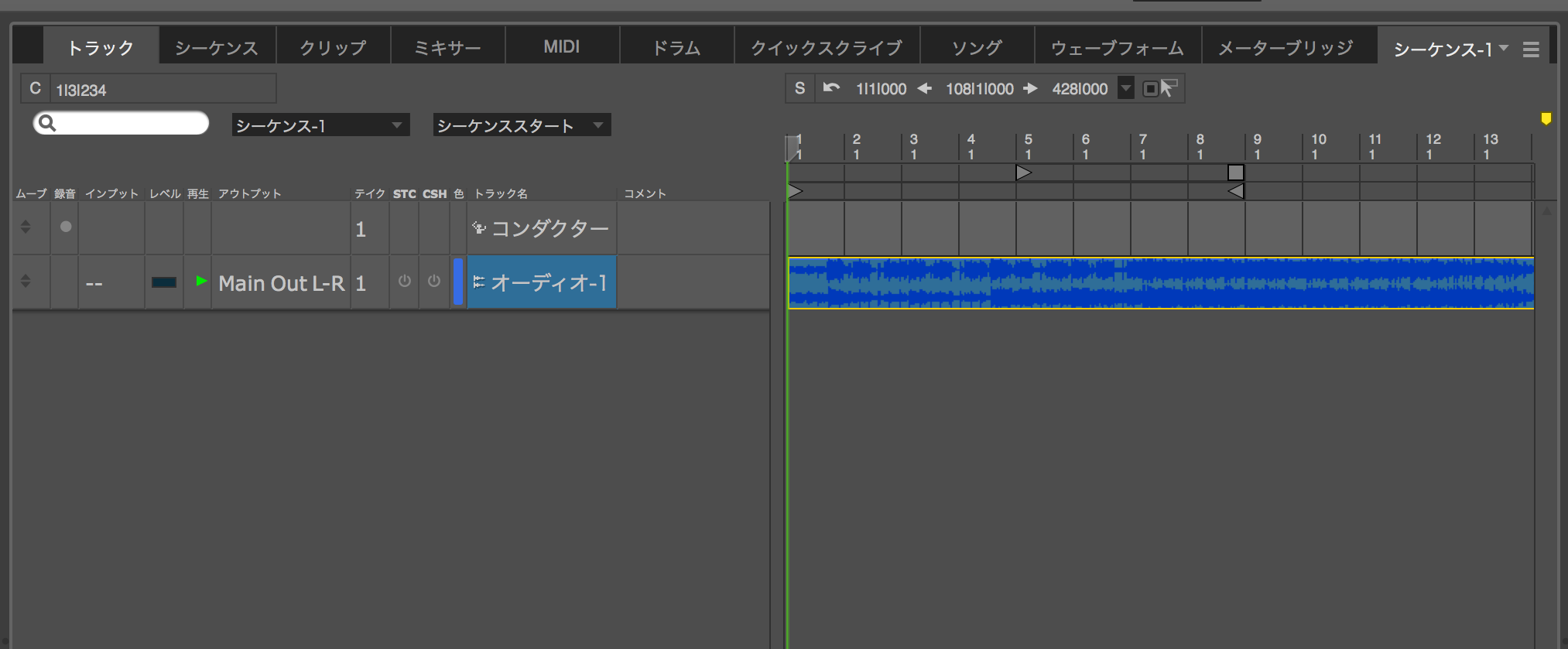Screen dimensions: 1568x649
Task: Click the blue color swatch of オーディオ-1
Action: click(x=457, y=282)
